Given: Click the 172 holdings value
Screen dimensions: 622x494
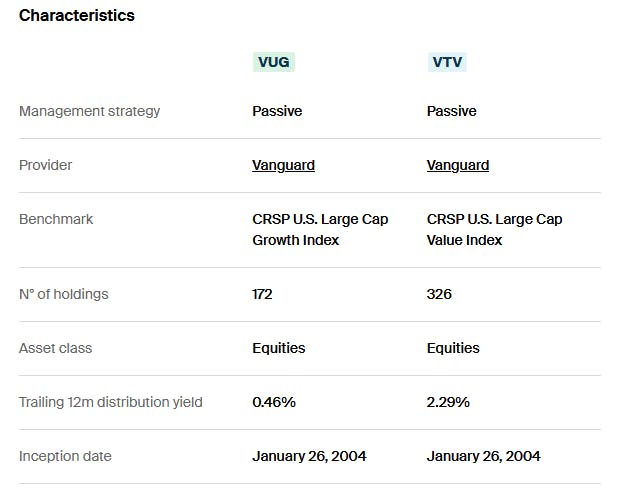Looking at the screenshot, I should click(262, 294).
